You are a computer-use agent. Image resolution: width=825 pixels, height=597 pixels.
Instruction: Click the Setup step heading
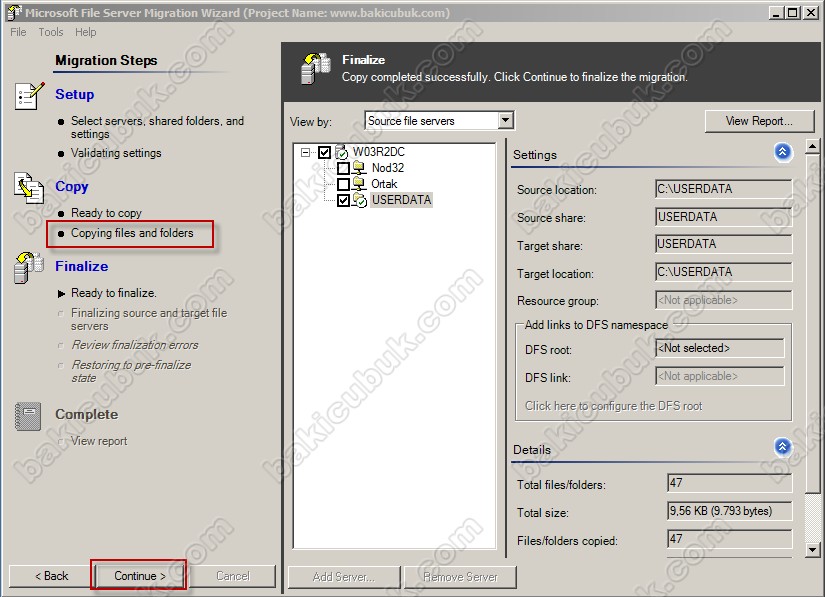pyautogui.click(x=75, y=95)
